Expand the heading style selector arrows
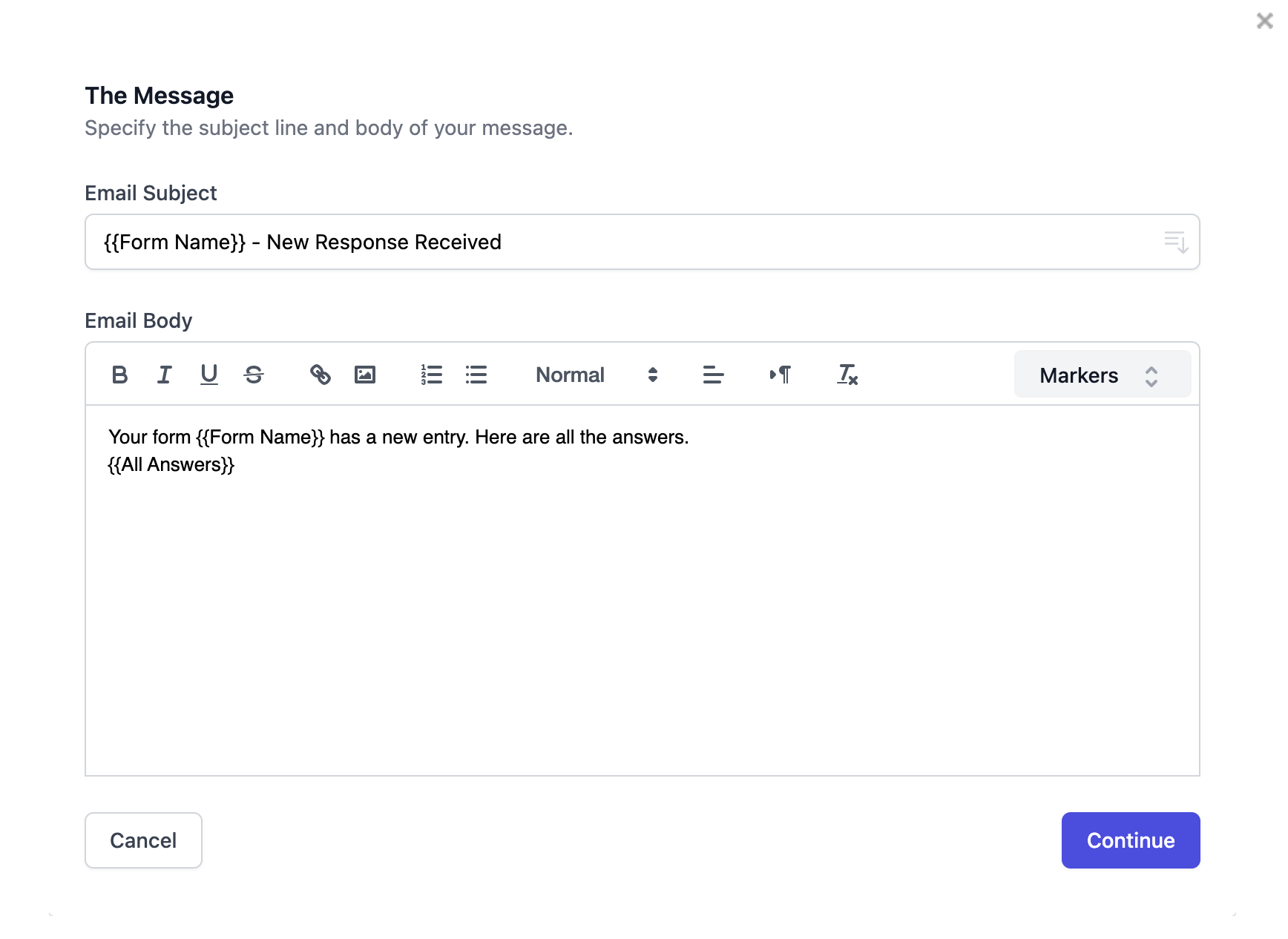This screenshot has height=939, width=1288. coord(652,375)
